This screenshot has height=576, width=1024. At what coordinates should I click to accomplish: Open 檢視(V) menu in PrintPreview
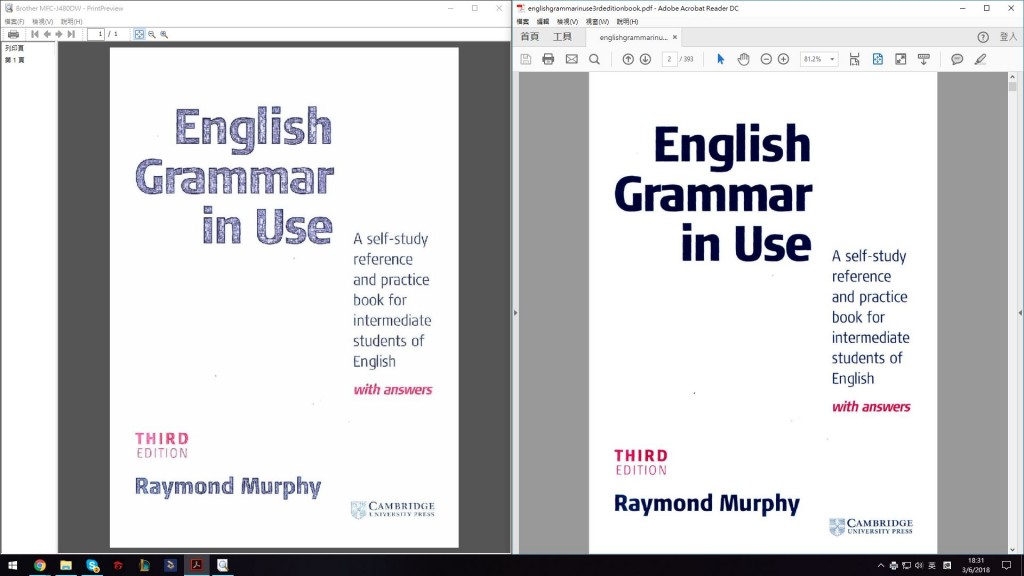click(42, 22)
